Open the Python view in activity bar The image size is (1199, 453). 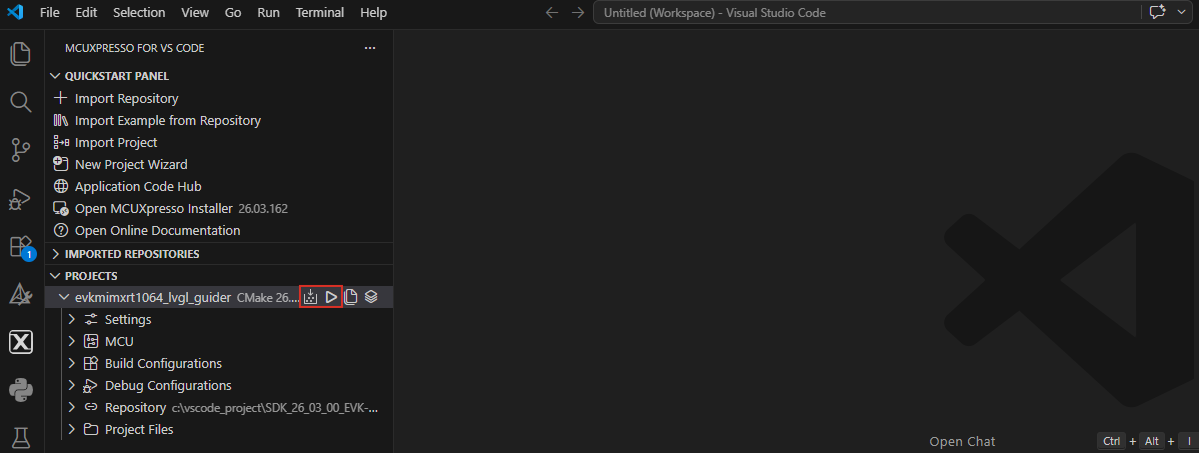[x=21, y=390]
